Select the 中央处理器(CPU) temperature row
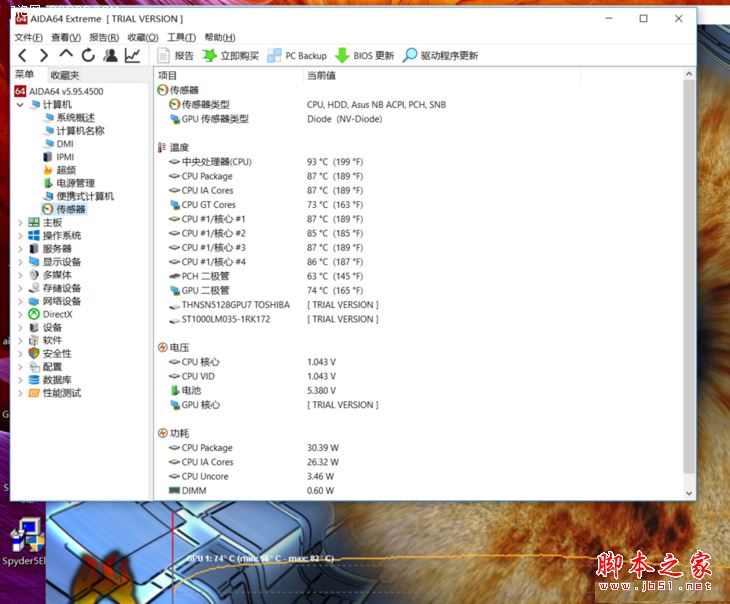The width and height of the screenshot is (730, 604). (417, 162)
